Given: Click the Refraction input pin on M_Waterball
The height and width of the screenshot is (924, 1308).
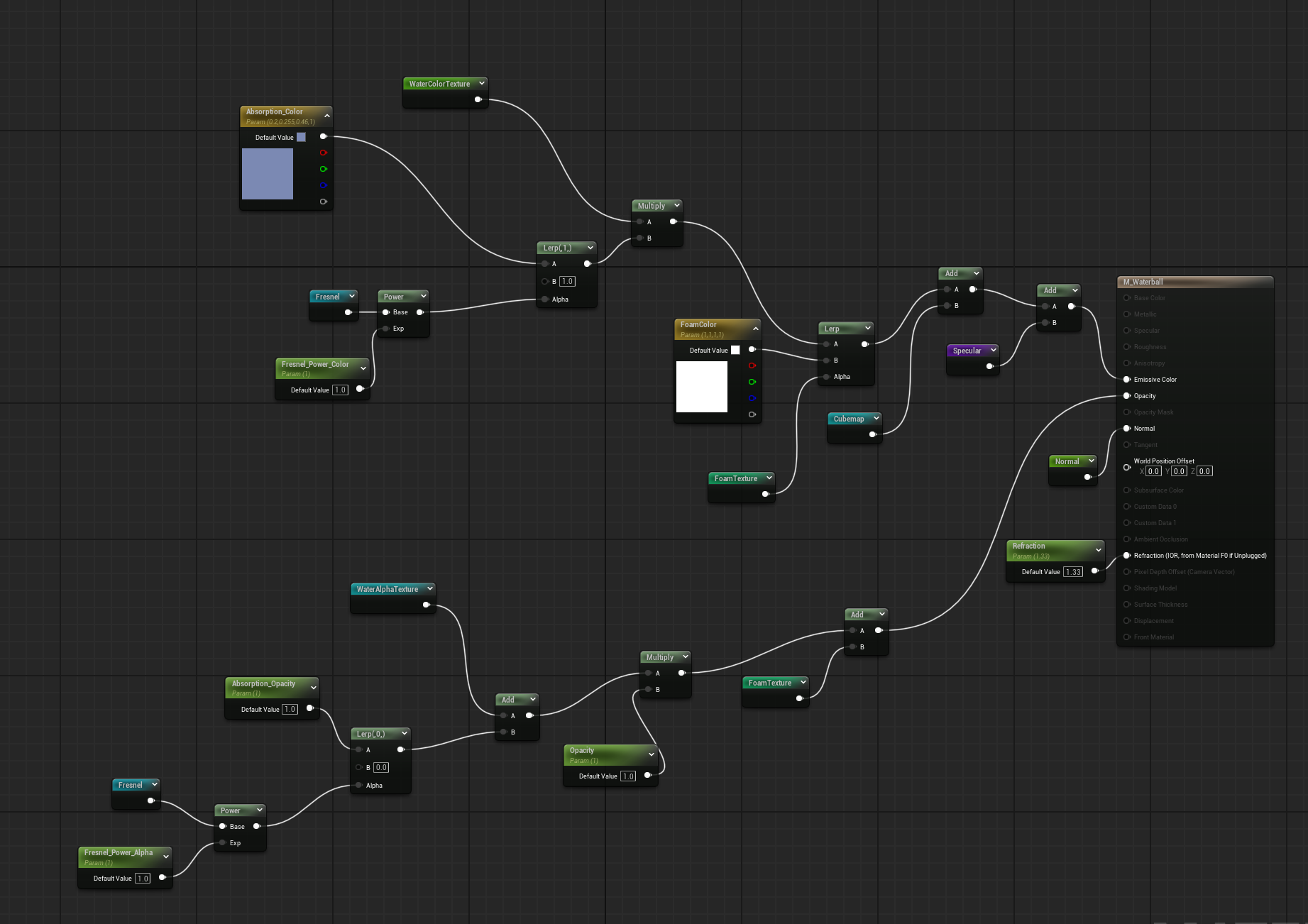Looking at the screenshot, I should tap(1127, 556).
